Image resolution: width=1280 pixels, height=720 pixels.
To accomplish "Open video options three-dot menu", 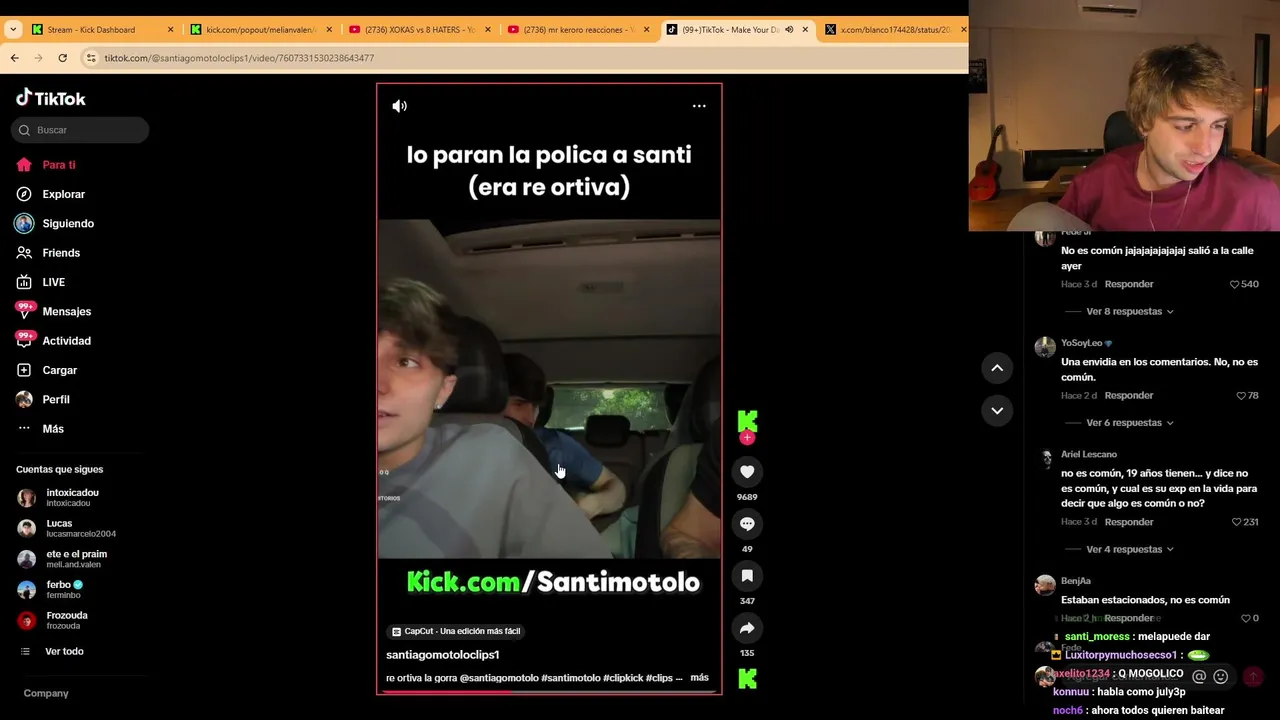I will 699,106.
